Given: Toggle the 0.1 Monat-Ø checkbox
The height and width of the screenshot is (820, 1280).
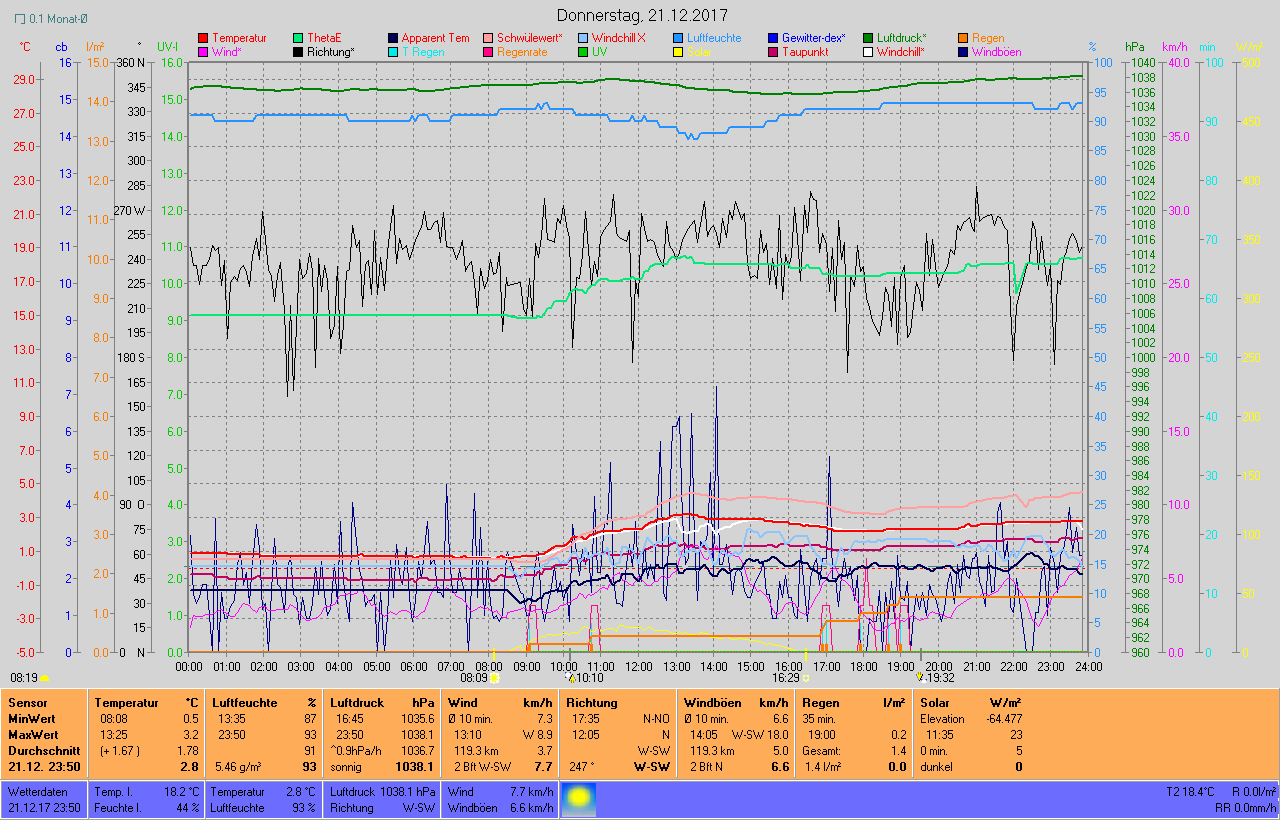Looking at the screenshot, I should click(x=21, y=18).
